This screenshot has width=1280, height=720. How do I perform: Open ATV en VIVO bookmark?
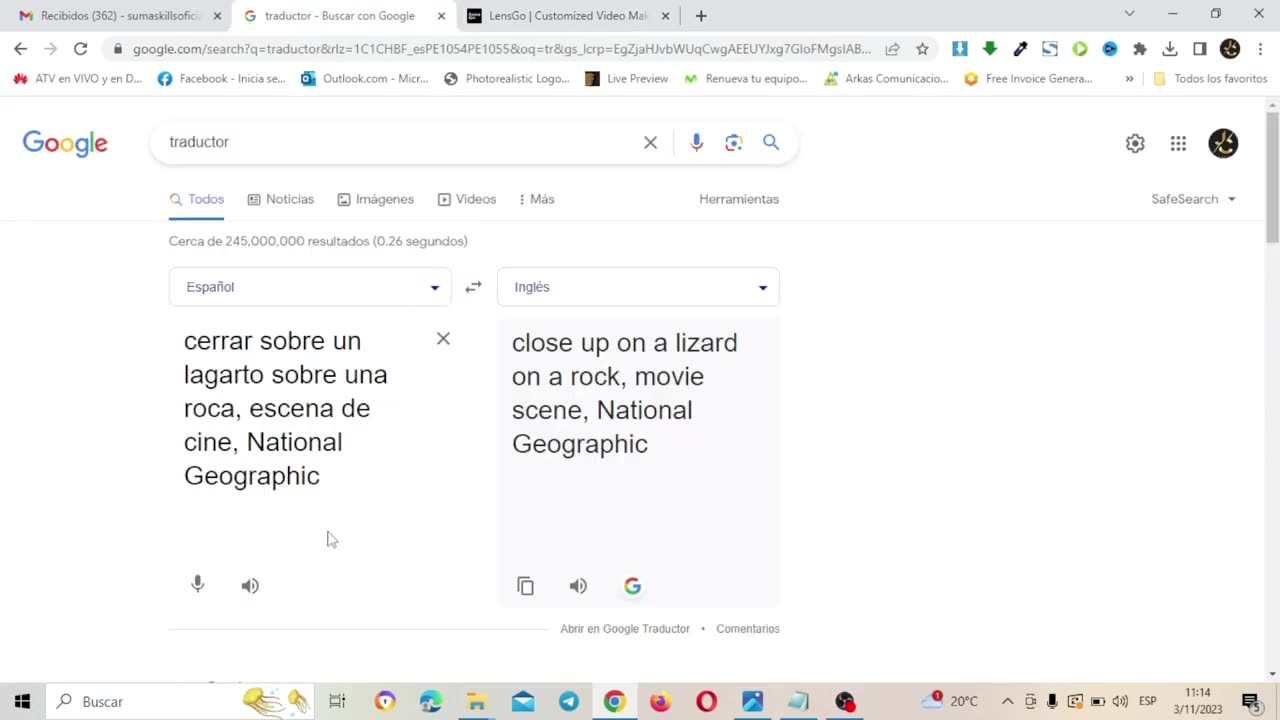pos(78,78)
